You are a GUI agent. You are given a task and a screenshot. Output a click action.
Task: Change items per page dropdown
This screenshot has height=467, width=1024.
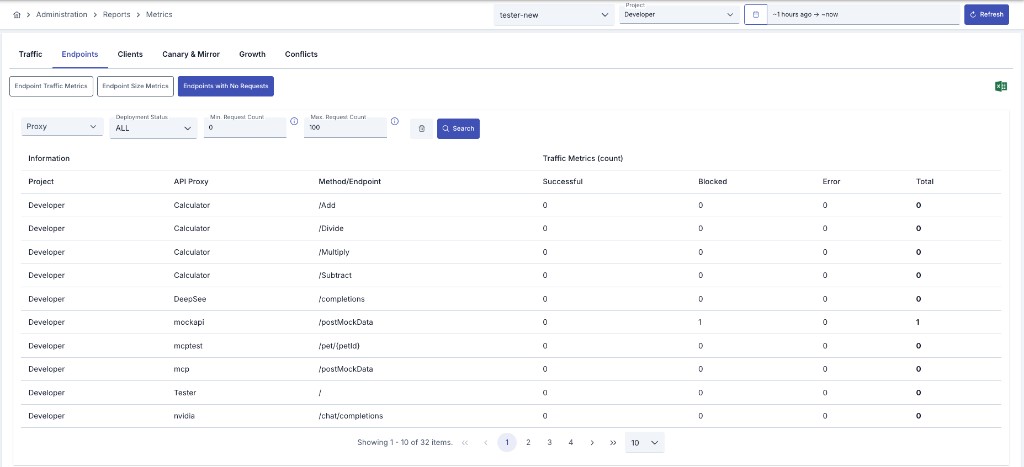click(x=645, y=443)
